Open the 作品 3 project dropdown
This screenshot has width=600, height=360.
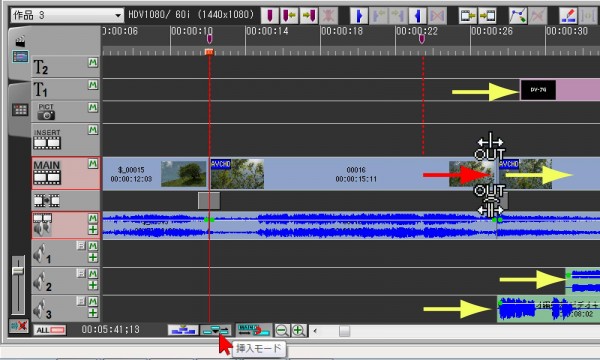pyautogui.click(x=67, y=15)
